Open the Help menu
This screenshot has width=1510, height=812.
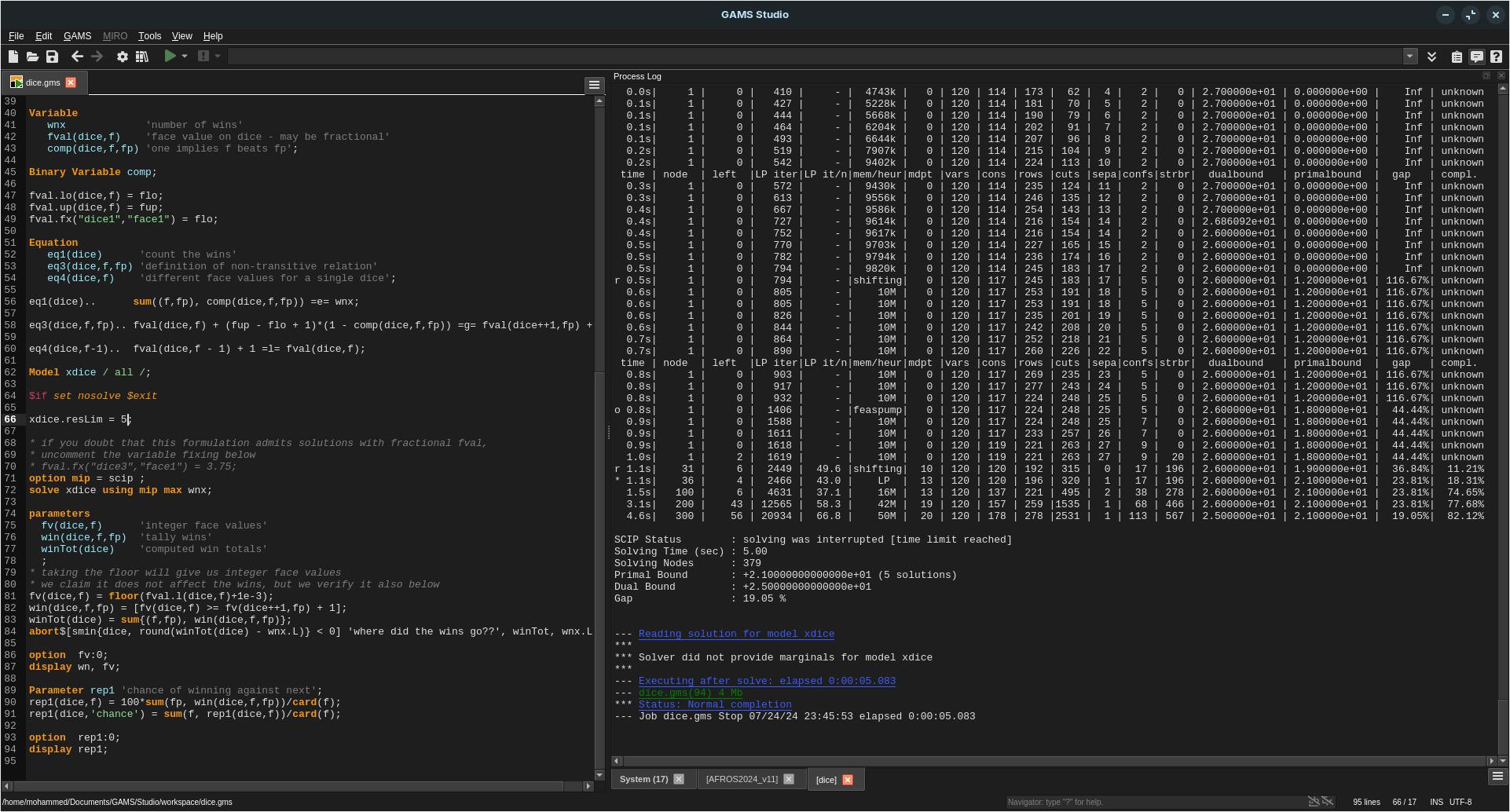pos(213,36)
